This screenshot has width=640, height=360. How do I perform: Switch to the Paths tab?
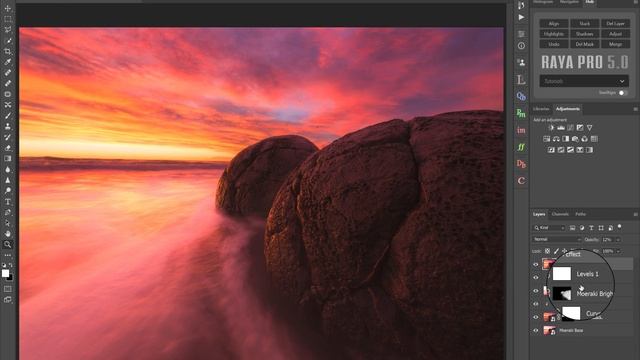point(580,214)
